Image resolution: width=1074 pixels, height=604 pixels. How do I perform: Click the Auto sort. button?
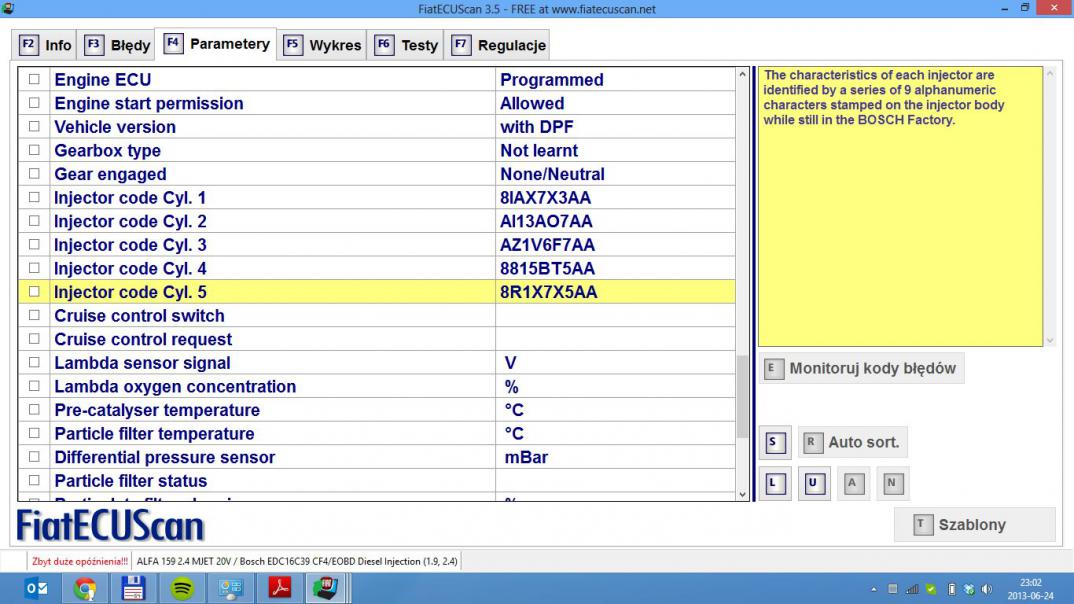[x=852, y=442]
